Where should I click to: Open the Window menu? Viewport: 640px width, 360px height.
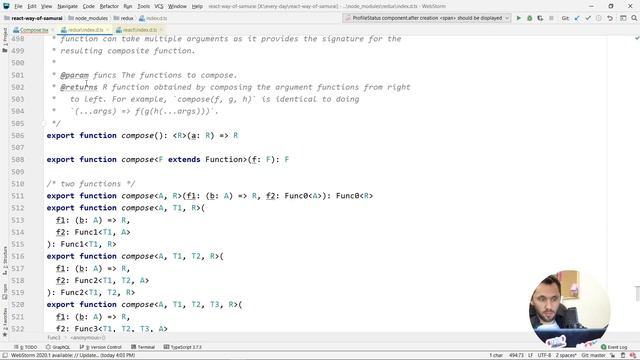177,7
